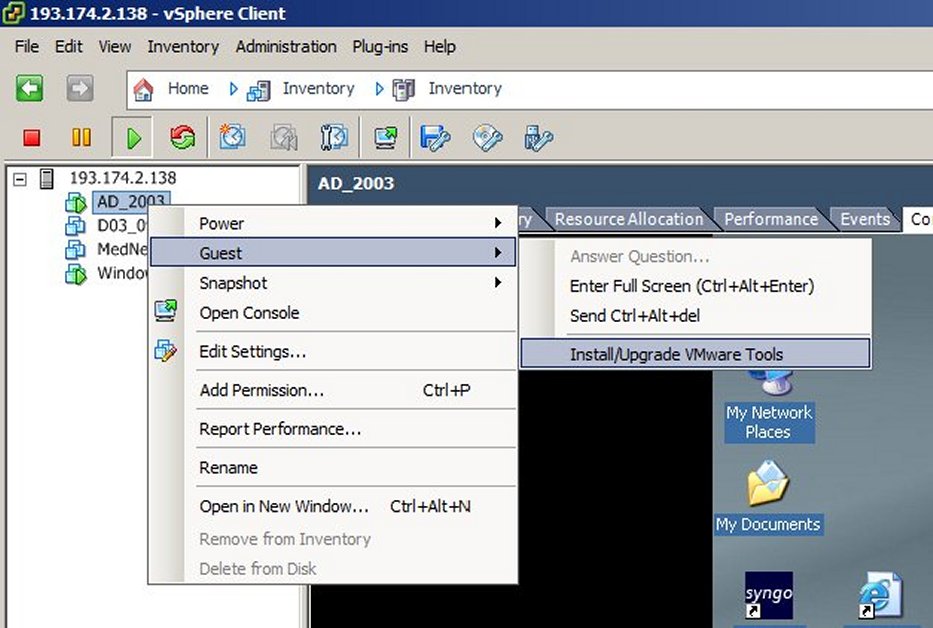This screenshot has height=628, width=933.
Task: Select the Windo virtual machine entry
Action: coord(122,273)
